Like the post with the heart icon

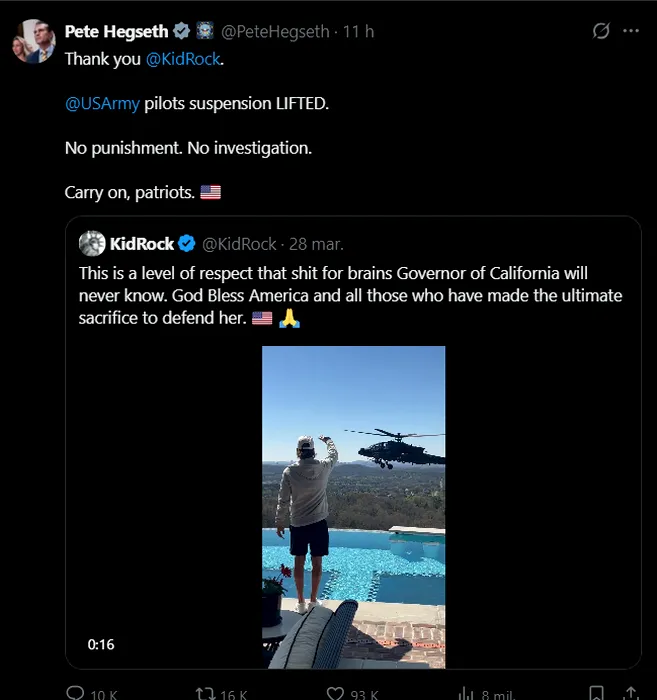336,693
